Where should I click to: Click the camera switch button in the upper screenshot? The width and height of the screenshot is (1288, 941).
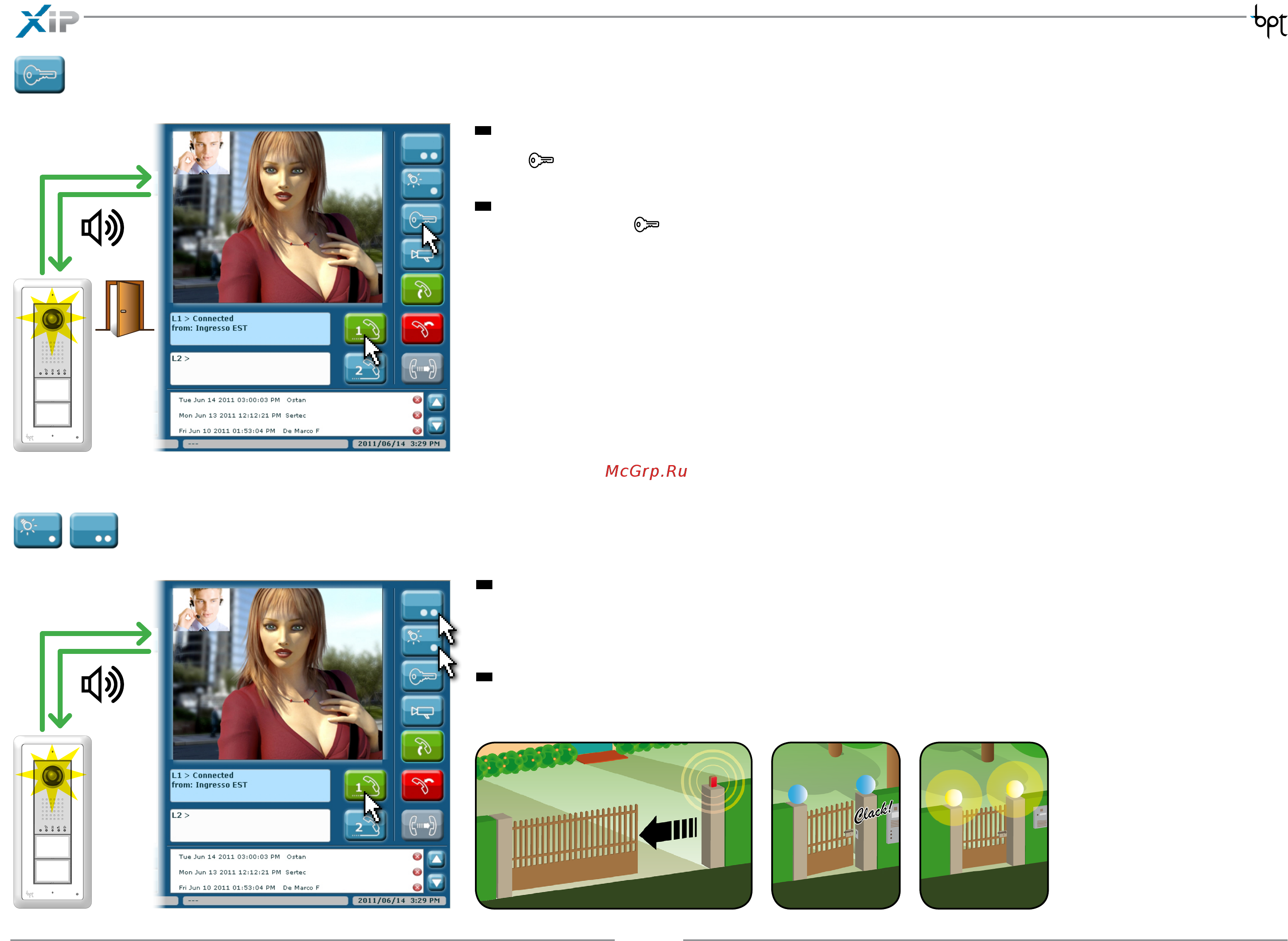coord(422,255)
